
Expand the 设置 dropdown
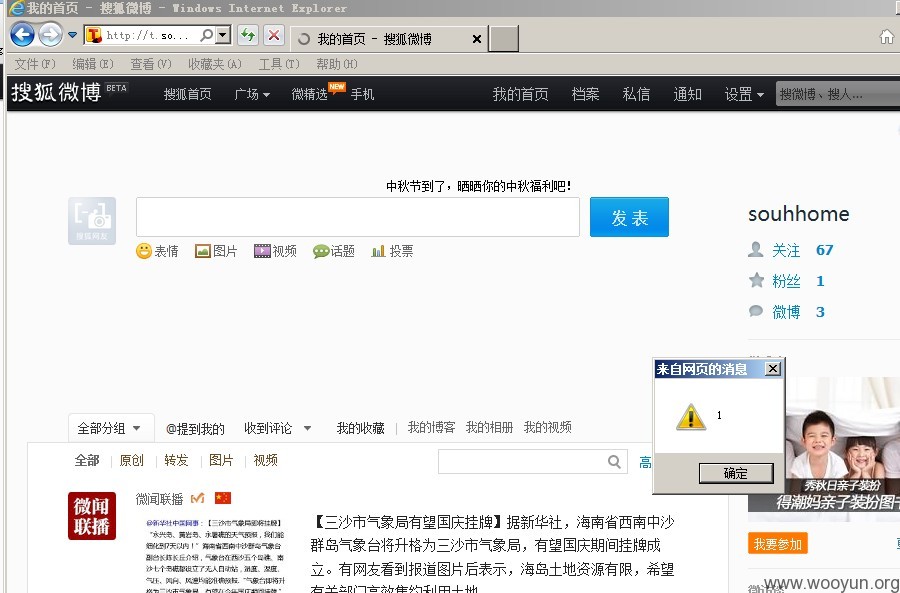pyautogui.click(x=744, y=94)
